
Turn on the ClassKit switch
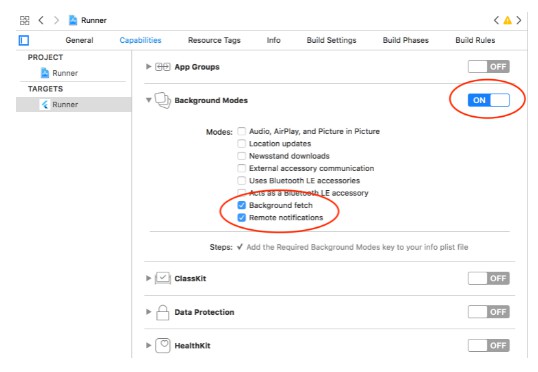(489, 278)
